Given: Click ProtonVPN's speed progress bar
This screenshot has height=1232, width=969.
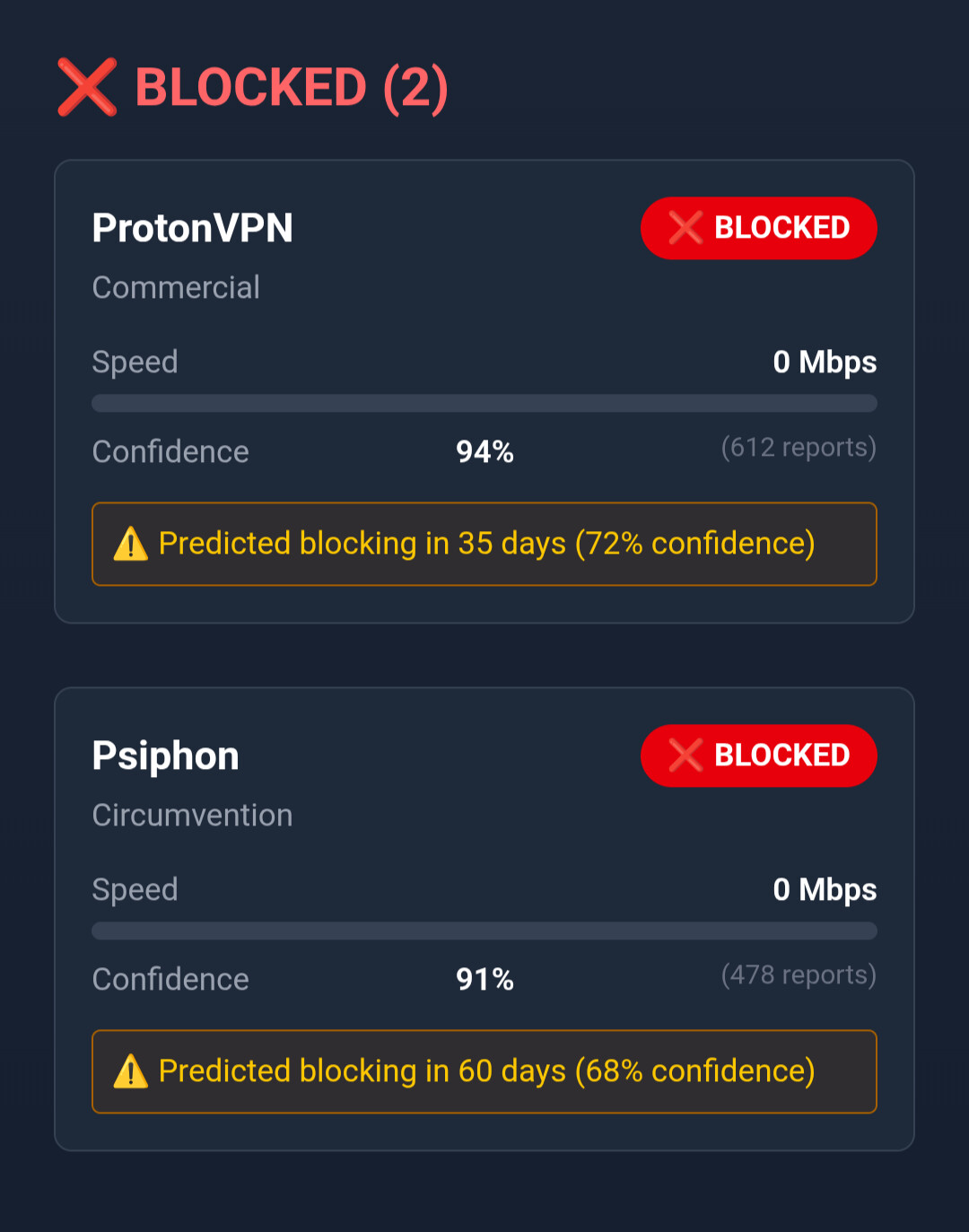Looking at the screenshot, I should pyautogui.click(x=484, y=403).
